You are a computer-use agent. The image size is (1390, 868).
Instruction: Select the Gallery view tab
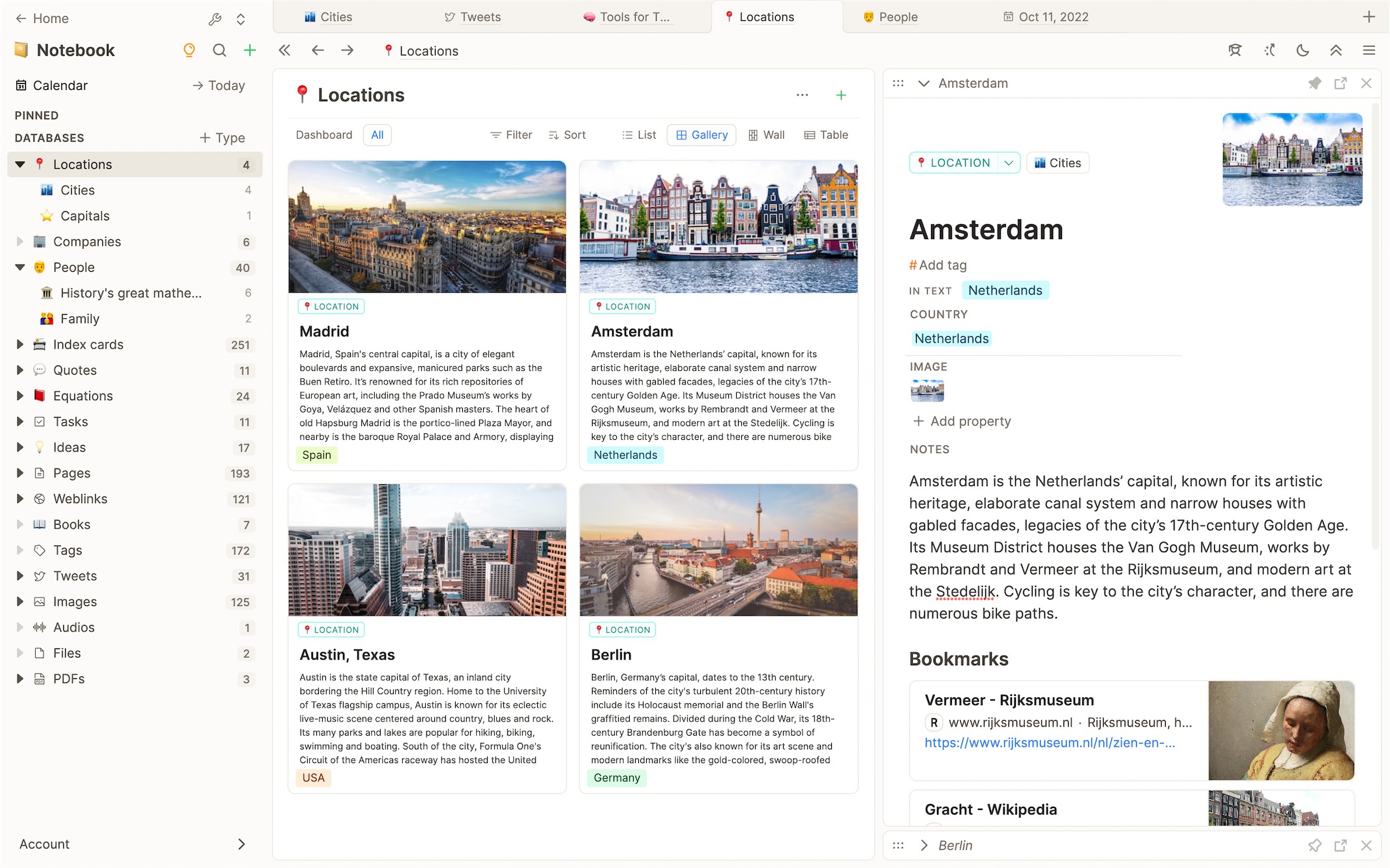point(701,134)
